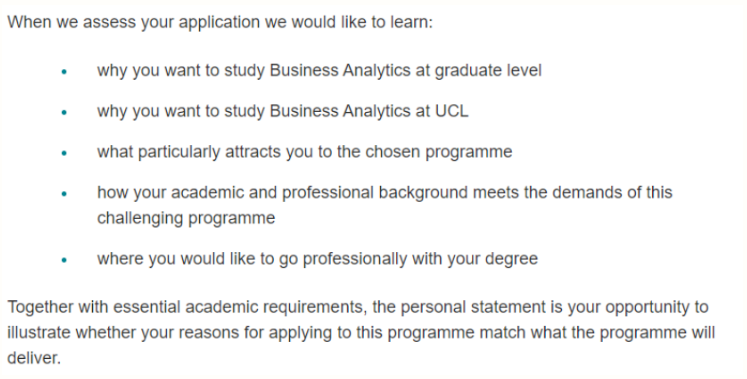Click the phrase 'professionally with your degree'
The height and width of the screenshot is (379, 747).
(420, 259)
